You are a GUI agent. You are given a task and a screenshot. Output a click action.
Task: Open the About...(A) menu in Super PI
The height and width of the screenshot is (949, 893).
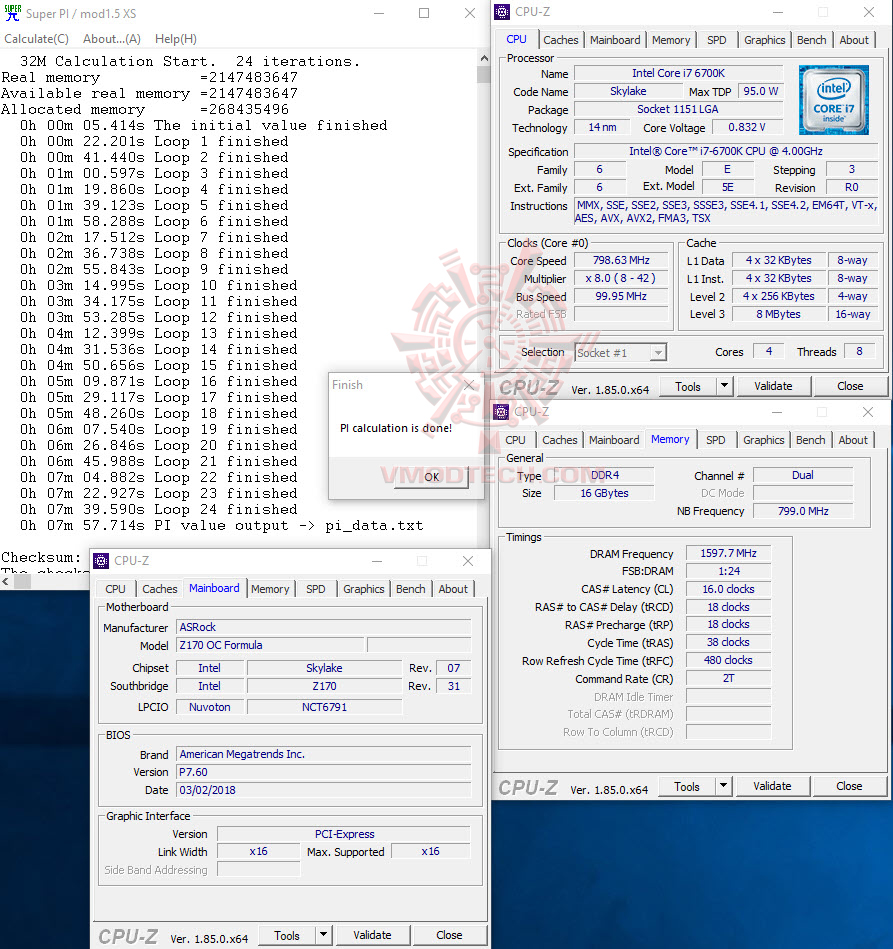[x=111, y=39]
